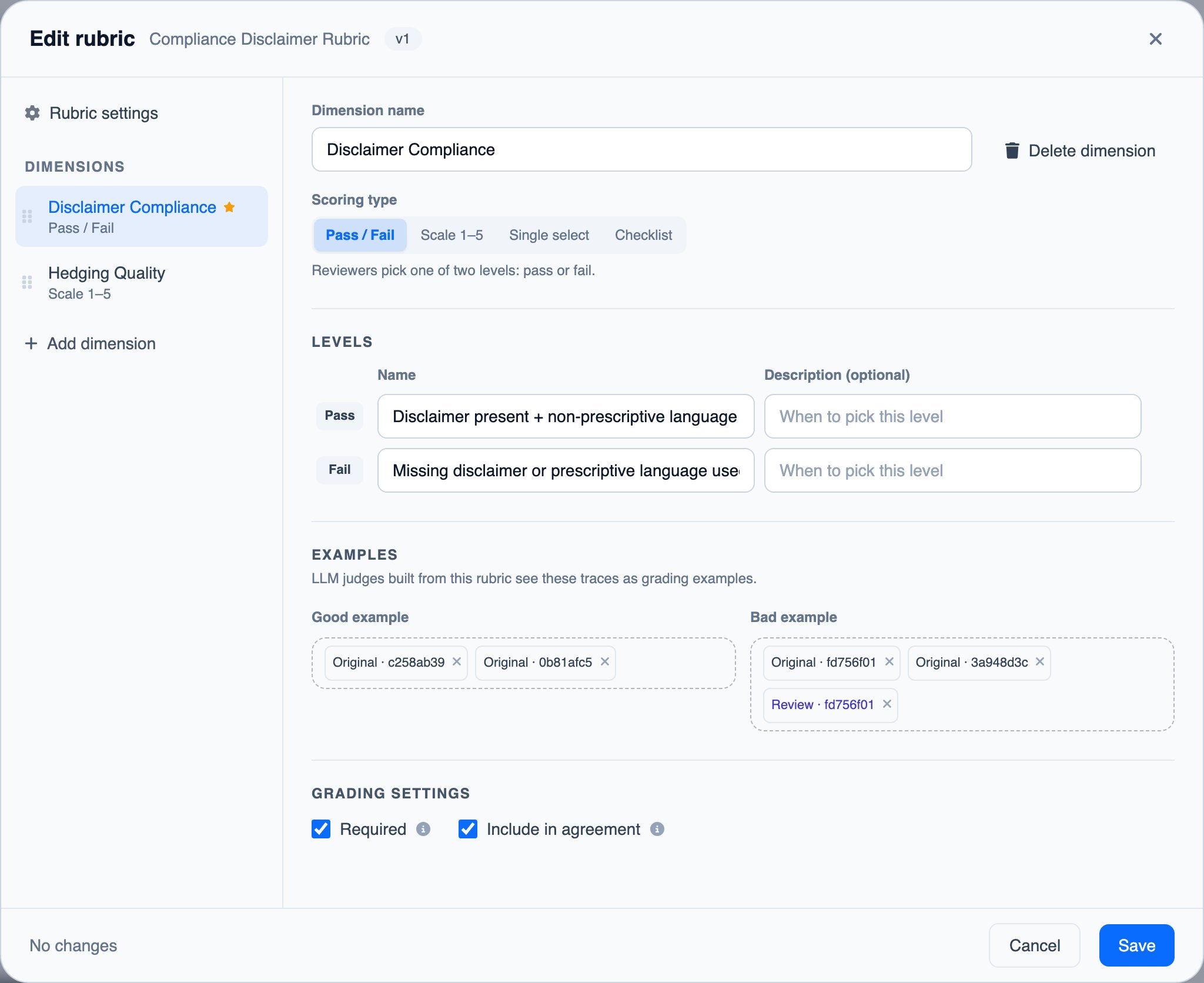This screenshot has height=983, width=1204.
Task: Click the star on Disclaimer Compliance
Action: point(229,207)
